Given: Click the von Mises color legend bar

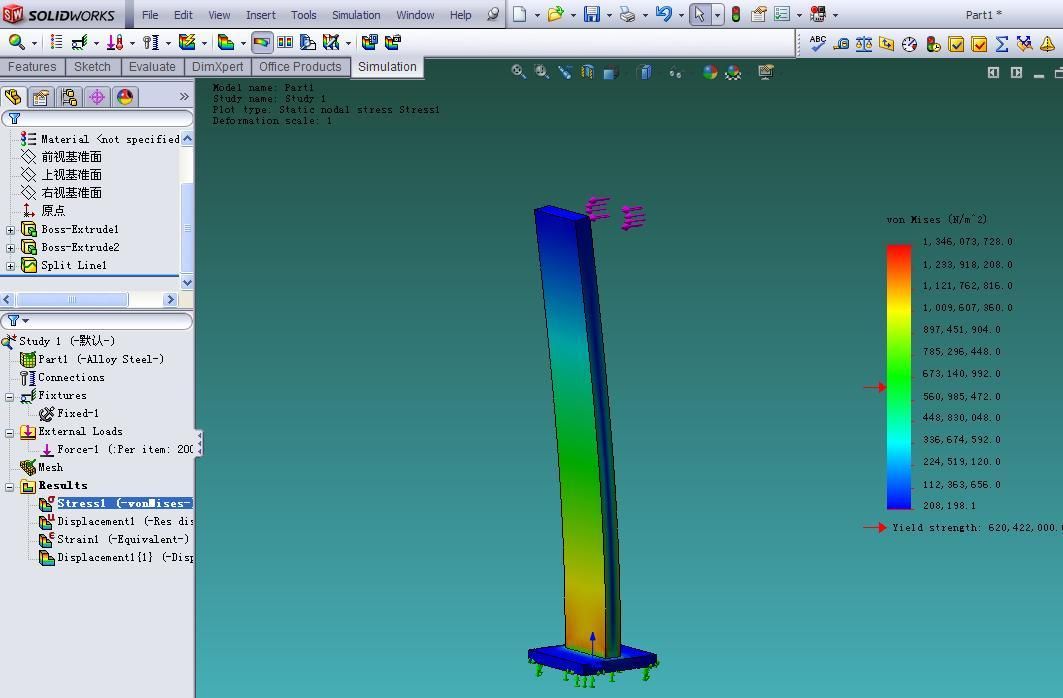Looking at the screenshot, I should point(898,376).
